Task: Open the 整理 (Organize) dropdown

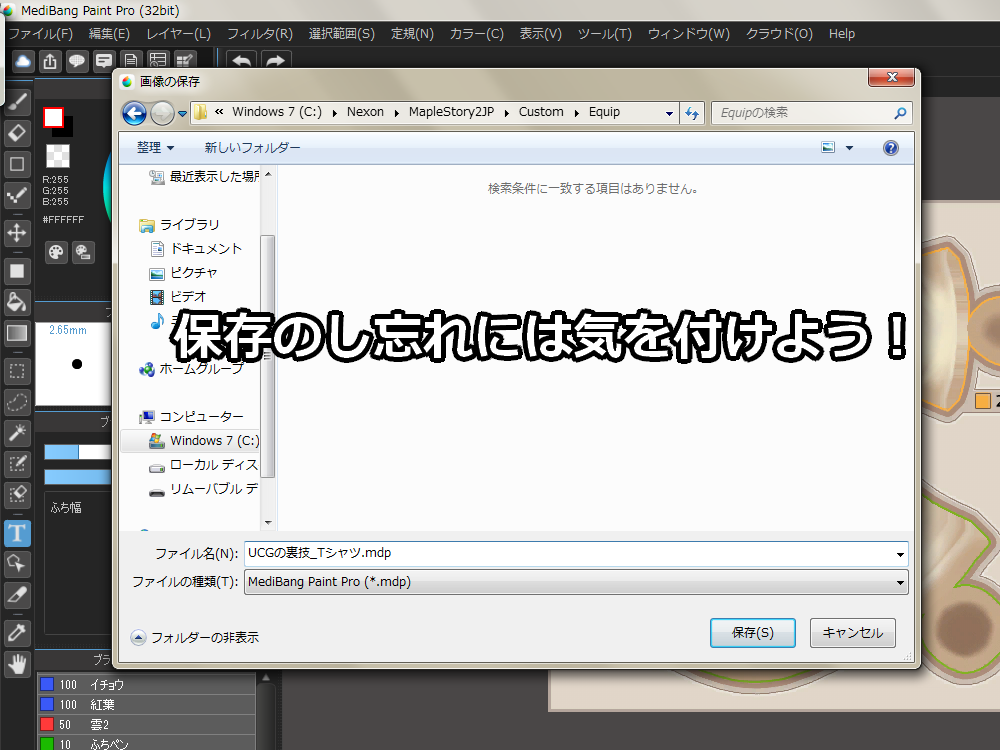Action: click(156, 147)
